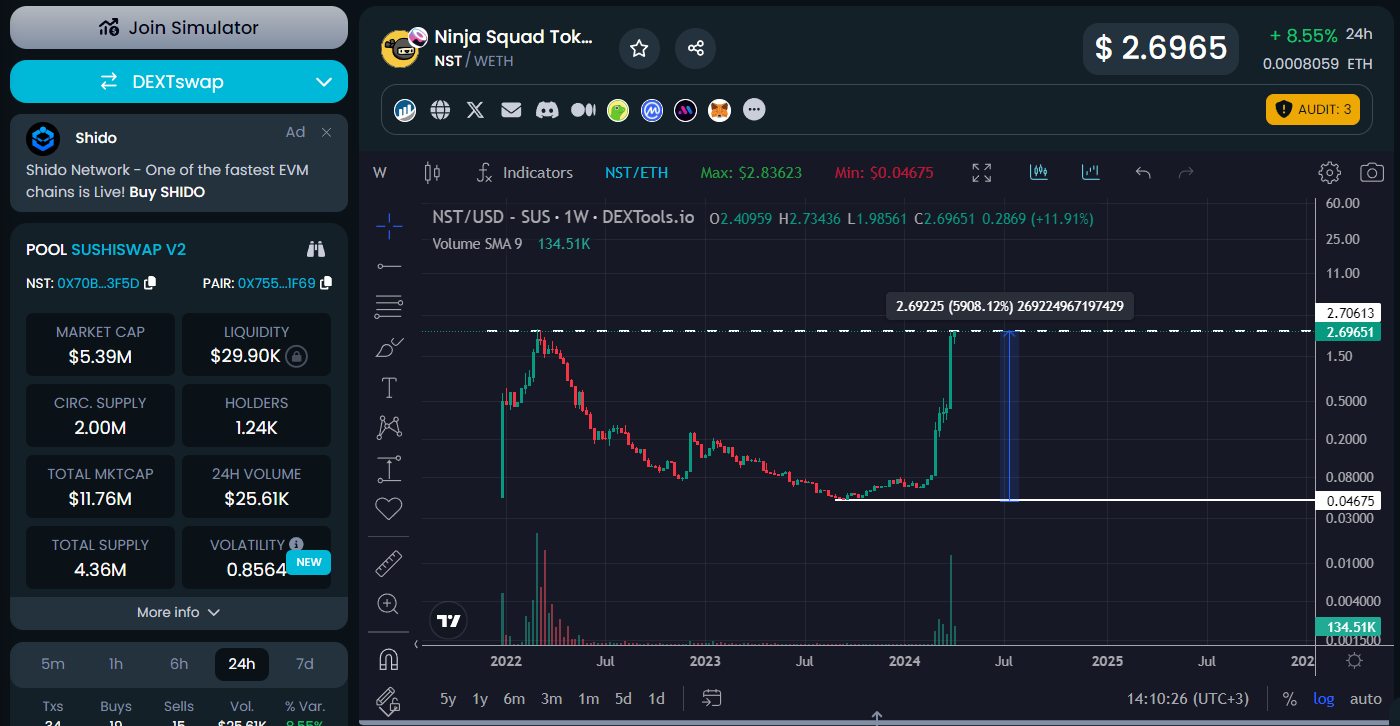Select the crosshair cursor tool
1400x726 pixels.
coord(389,224)
